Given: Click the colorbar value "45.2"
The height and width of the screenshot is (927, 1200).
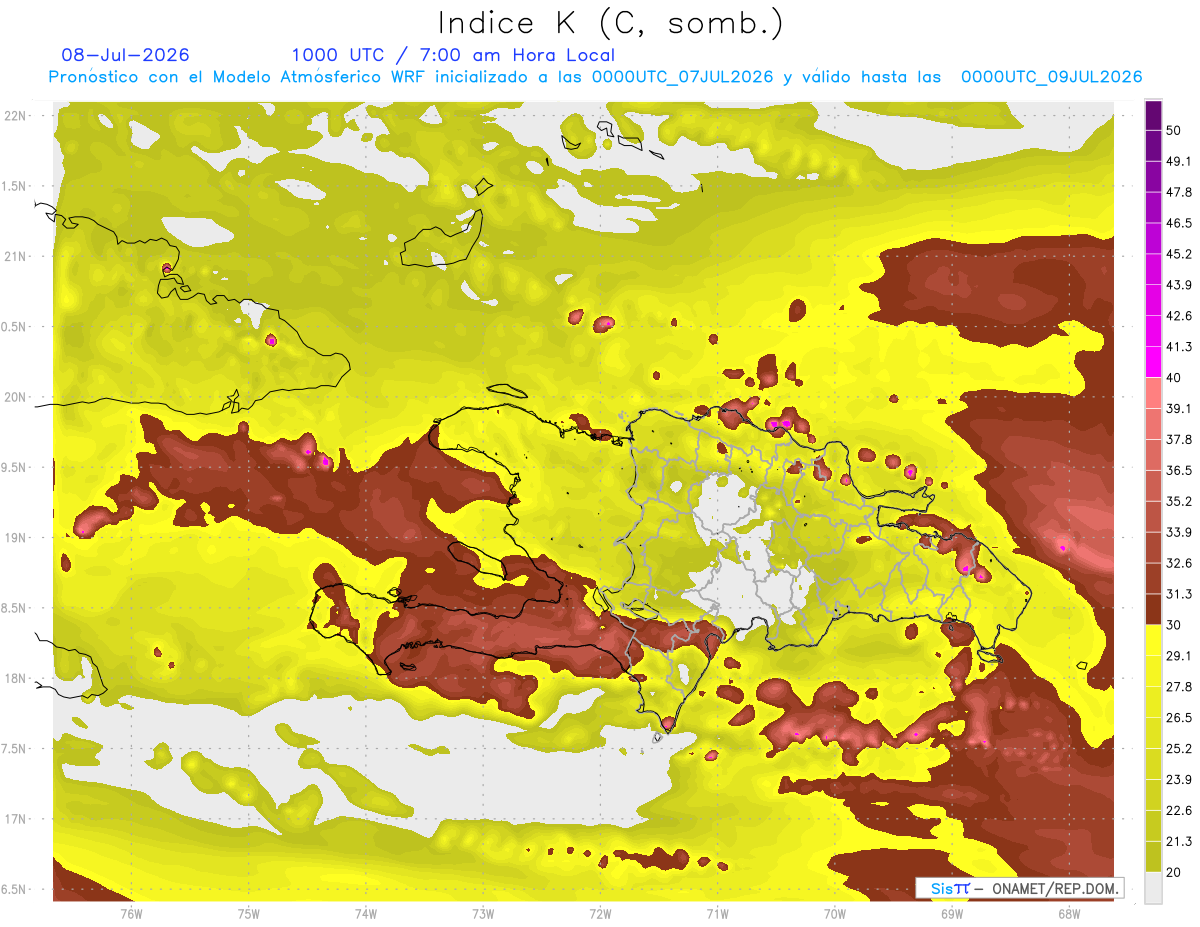Looking at the screenshot, I should point(1178,254).
